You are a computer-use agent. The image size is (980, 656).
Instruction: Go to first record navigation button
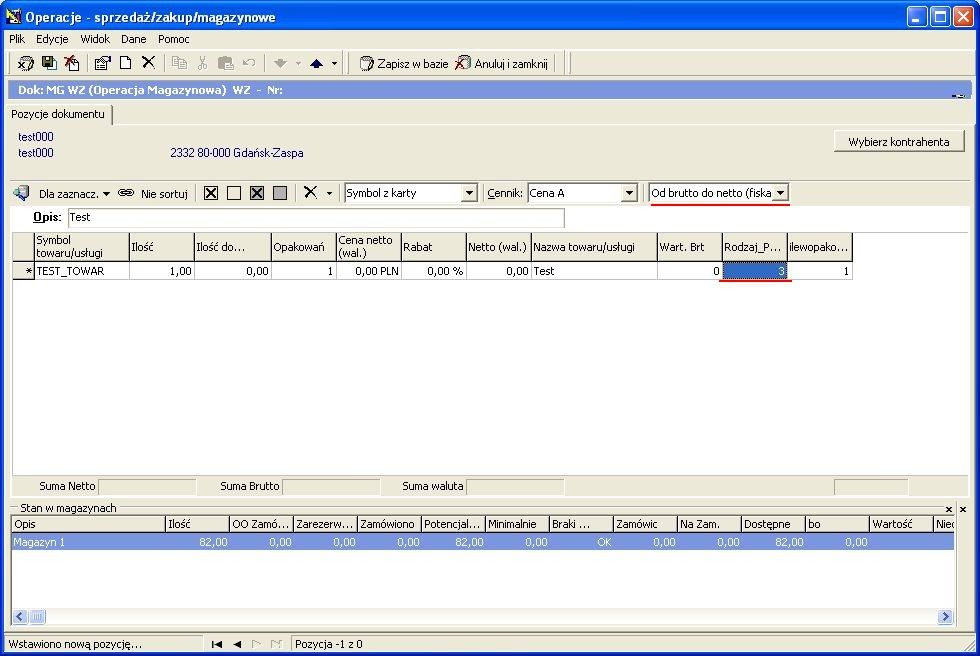(217, 644)
